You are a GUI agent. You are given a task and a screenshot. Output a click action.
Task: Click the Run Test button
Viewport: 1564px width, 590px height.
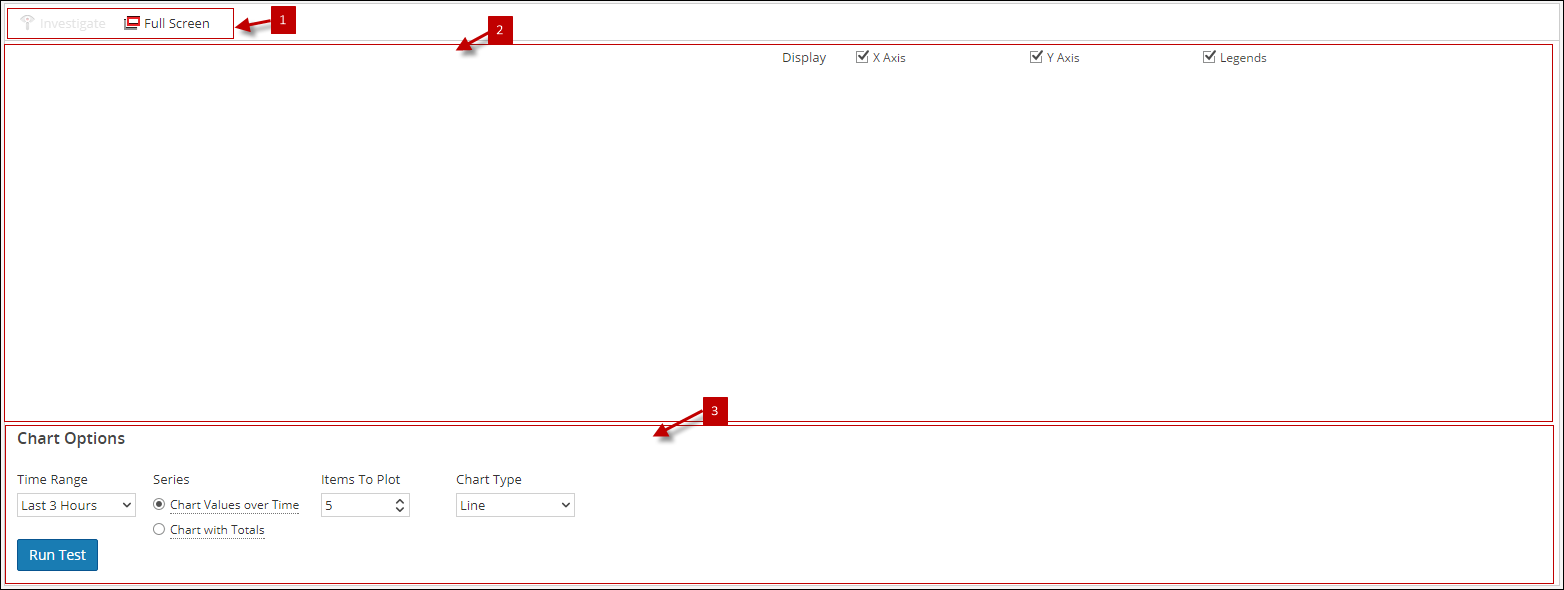pos(58,555)
